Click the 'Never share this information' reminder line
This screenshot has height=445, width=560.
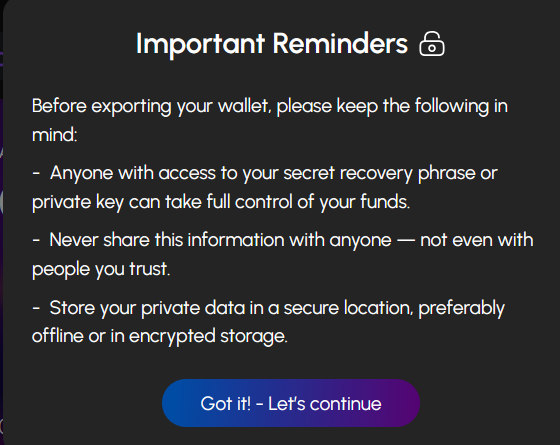point(282,254)
